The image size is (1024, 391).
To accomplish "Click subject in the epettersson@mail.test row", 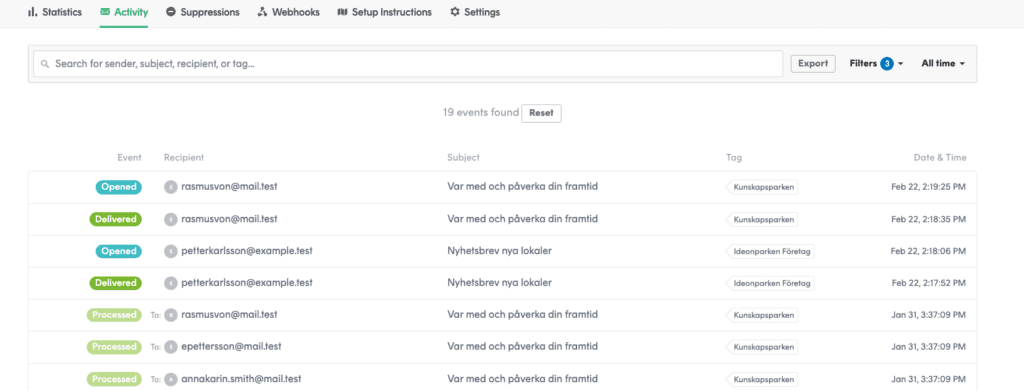I will pyautogui.click(x=523, y=346).
